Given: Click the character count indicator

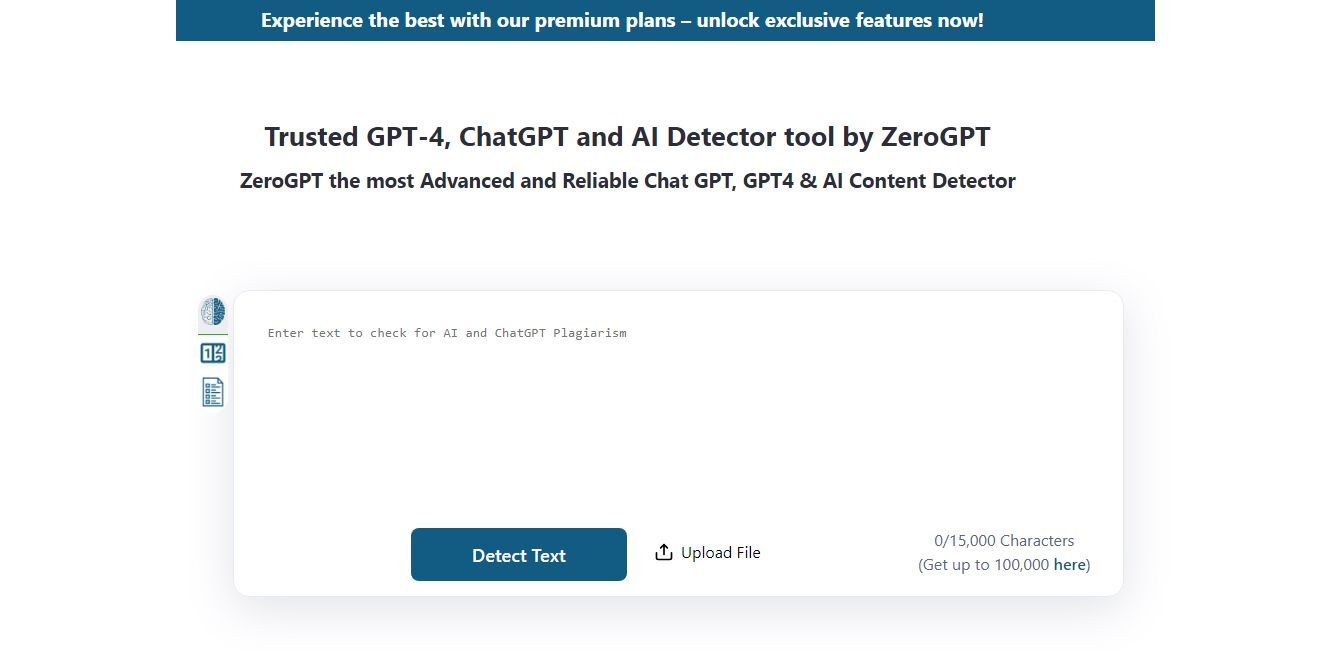Looking at the screenshot, I should pyautogui.click(x=1003, y=540).
